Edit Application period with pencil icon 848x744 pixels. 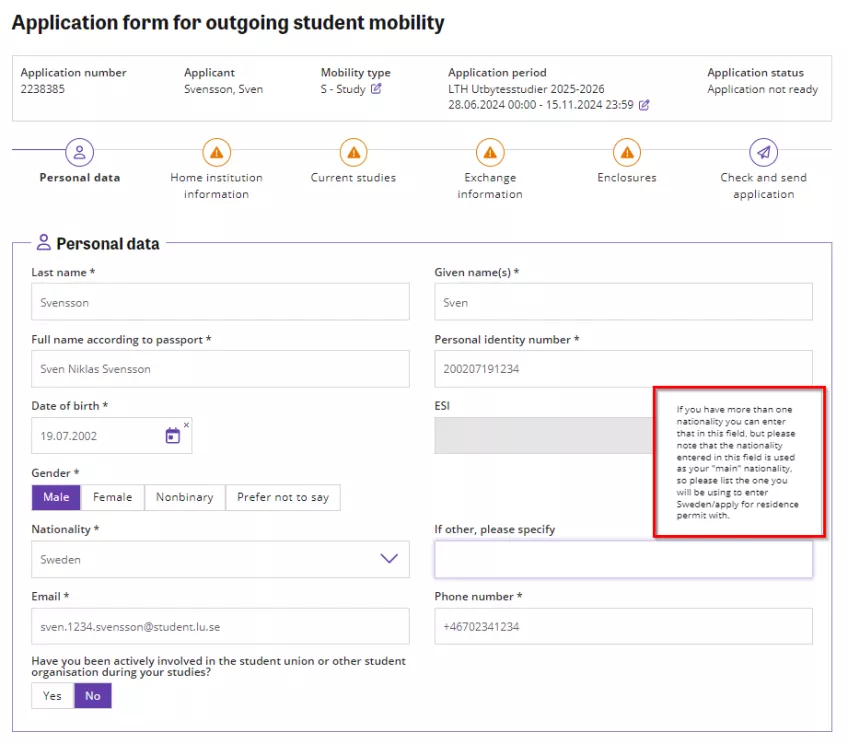pyautogui.click(x=644, y=105)
